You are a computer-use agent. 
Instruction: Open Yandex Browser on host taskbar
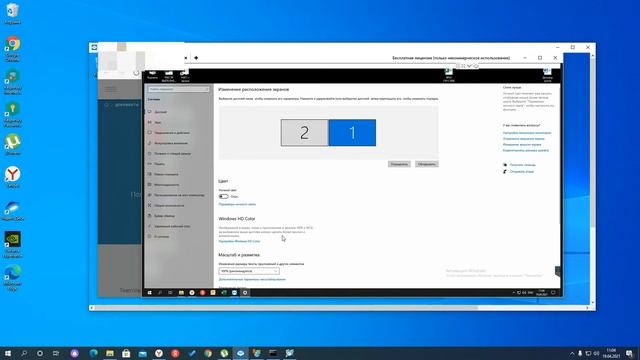click(x=159, y=353)
